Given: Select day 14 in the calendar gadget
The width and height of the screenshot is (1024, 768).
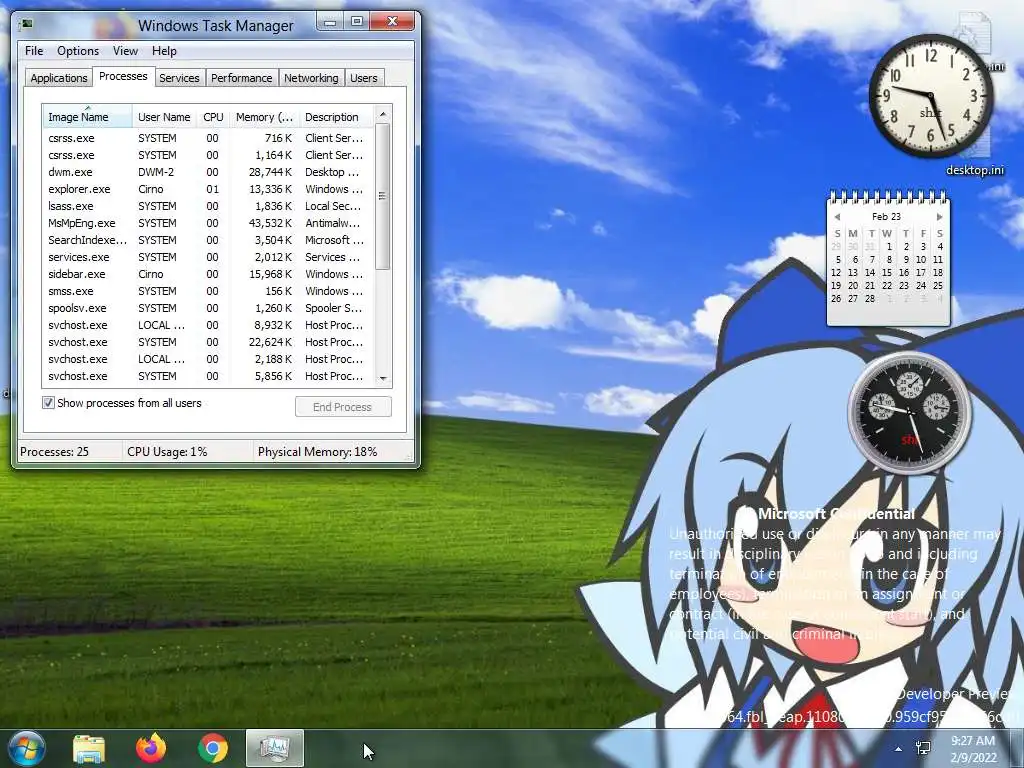Looking at the screenshot, I should (x=870, y=273).
